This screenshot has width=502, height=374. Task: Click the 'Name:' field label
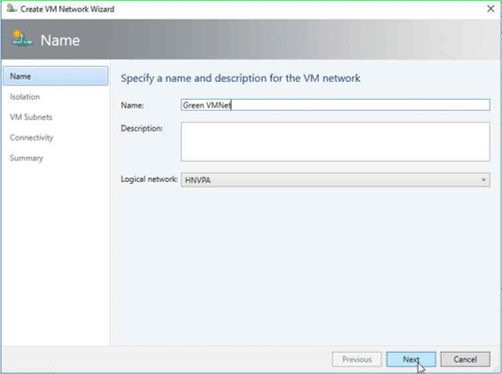[132, 105]
